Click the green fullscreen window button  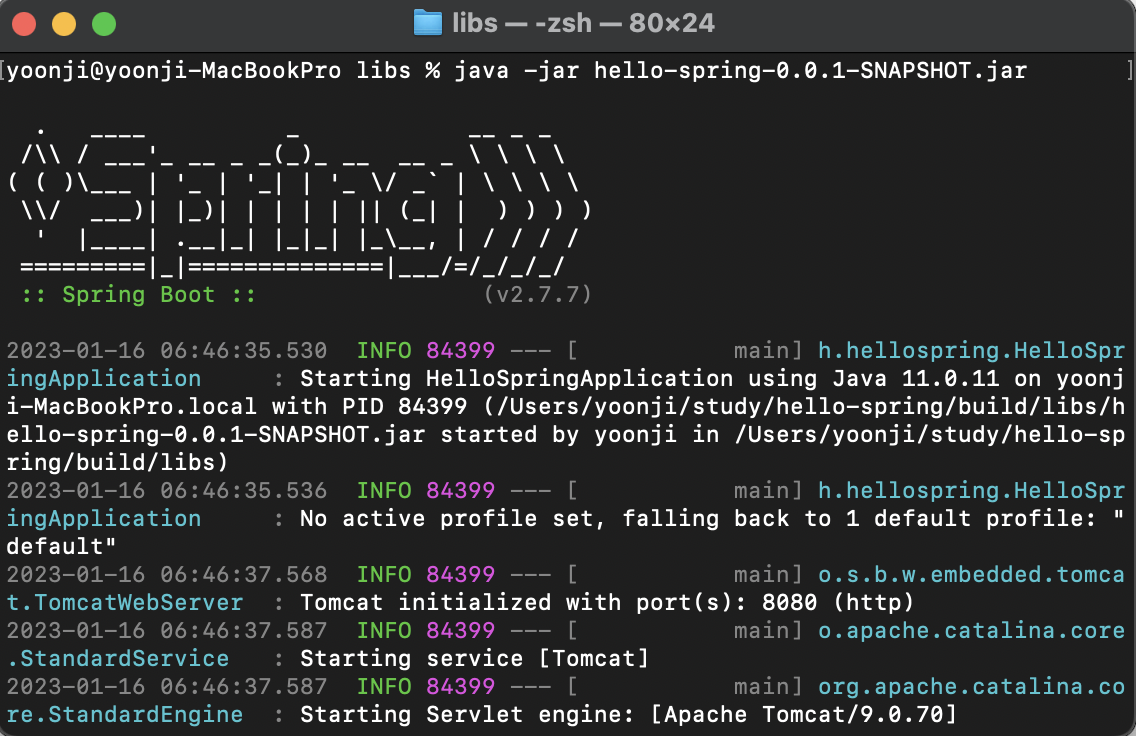[104, 24]
